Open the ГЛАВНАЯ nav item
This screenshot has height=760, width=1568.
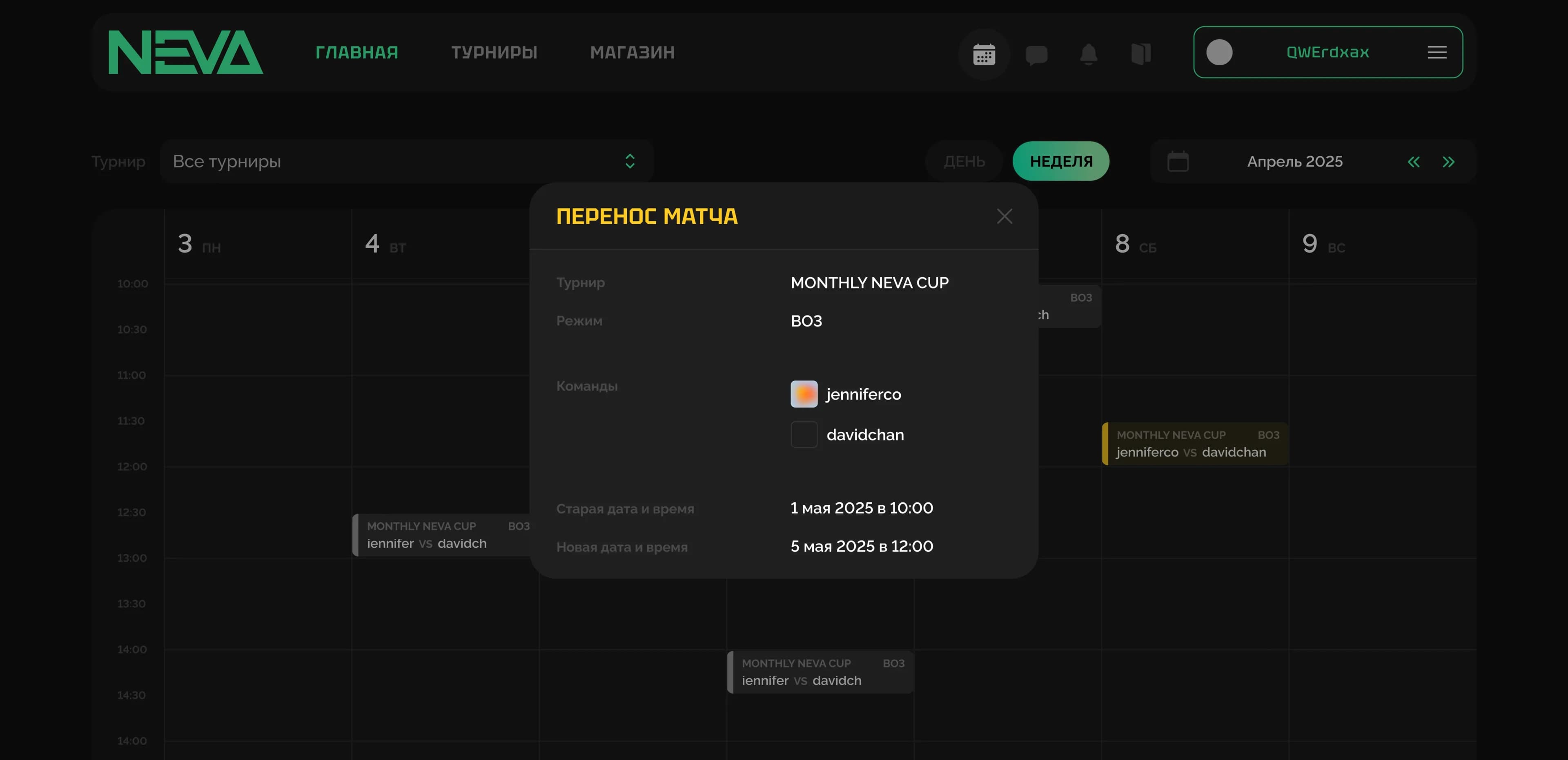click(x=357, y=52)
